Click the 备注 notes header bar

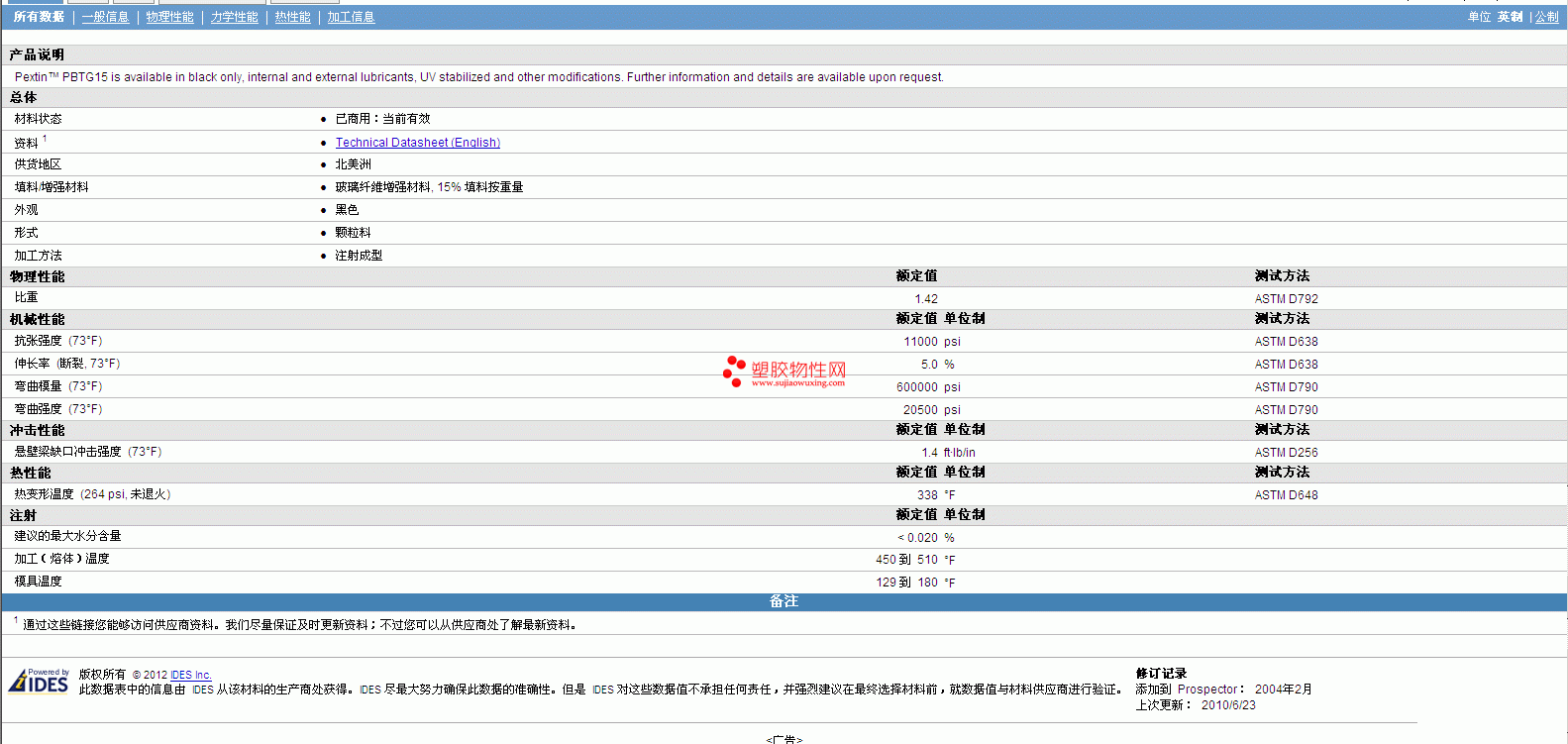coord(784,602)
